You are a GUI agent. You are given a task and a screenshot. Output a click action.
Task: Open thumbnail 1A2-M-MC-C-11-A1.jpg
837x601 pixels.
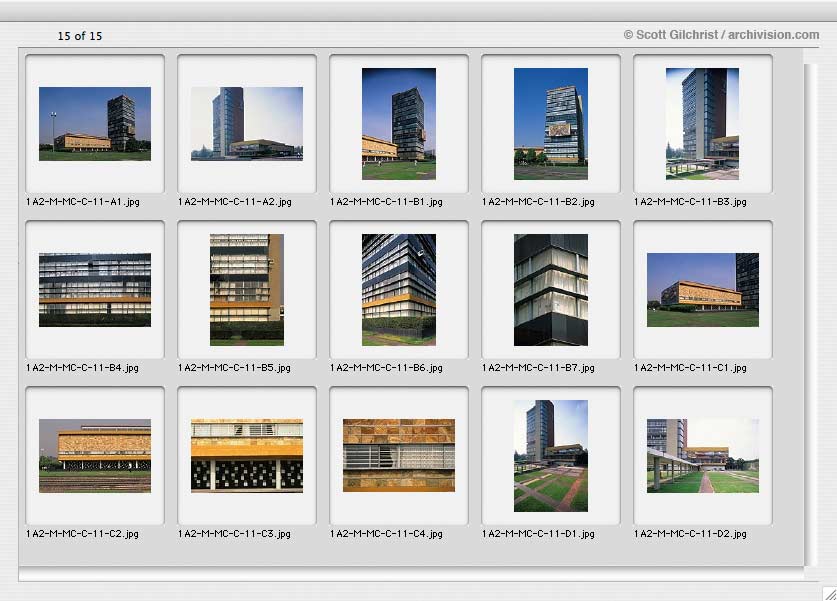pyautogui.click(x=95, y=124)
